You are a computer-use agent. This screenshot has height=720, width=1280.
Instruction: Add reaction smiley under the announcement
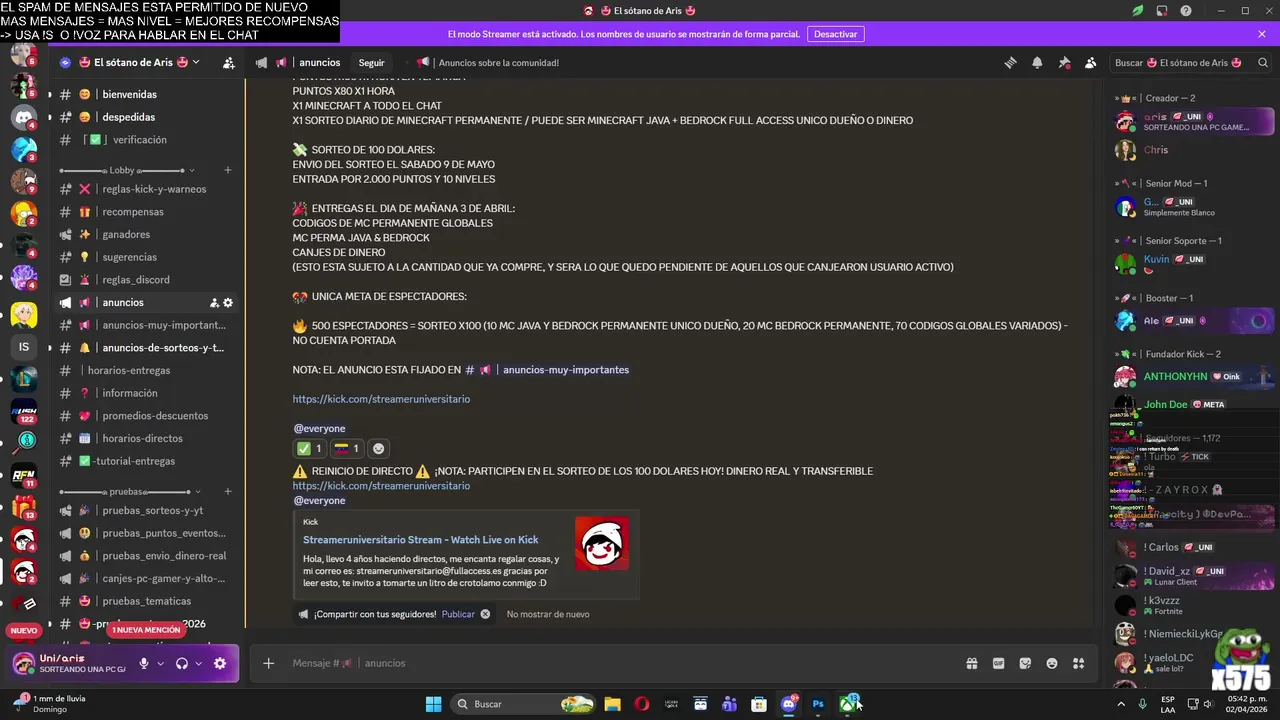(x=378, y=449)
